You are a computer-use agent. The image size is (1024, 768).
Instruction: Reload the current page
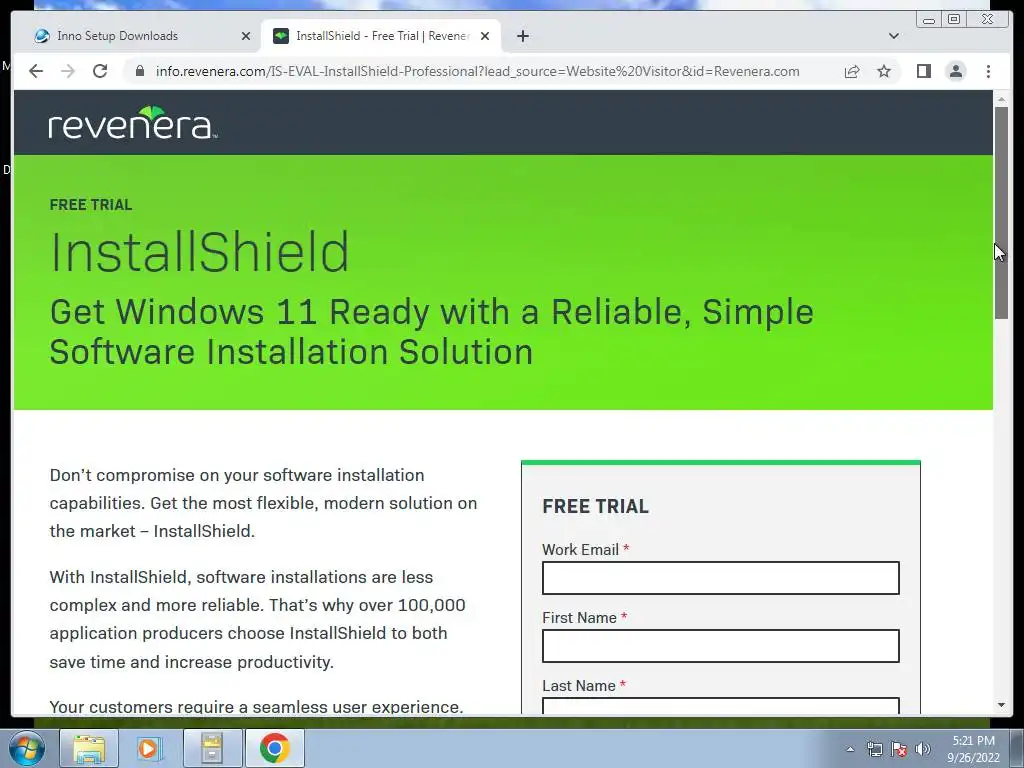100,71
